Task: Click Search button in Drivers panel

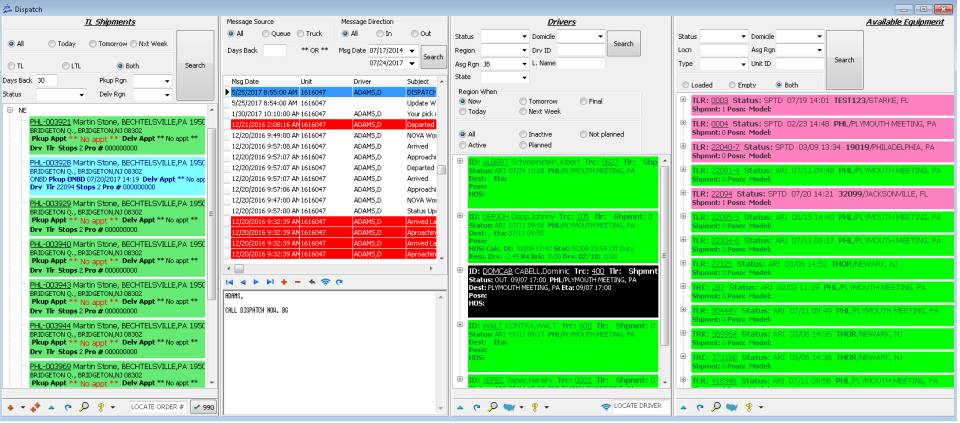Action: click(x=623, y=43)
